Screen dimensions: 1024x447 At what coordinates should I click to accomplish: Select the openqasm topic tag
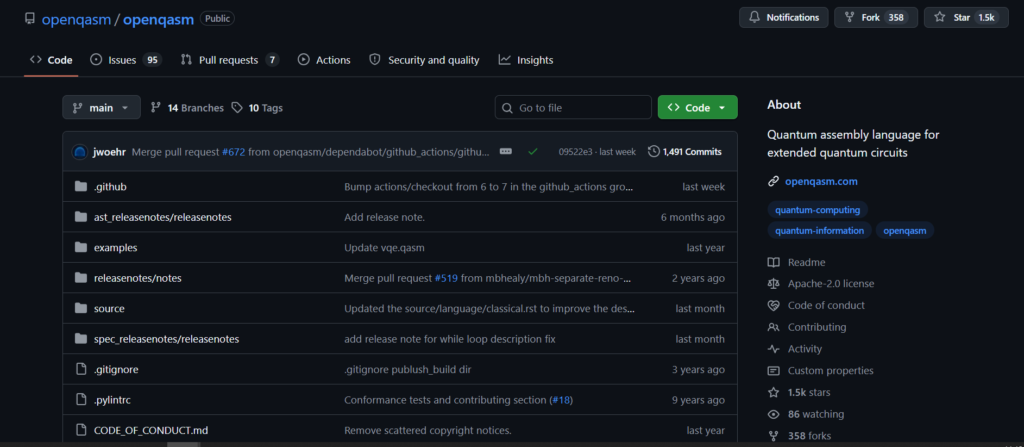point(904,231)
